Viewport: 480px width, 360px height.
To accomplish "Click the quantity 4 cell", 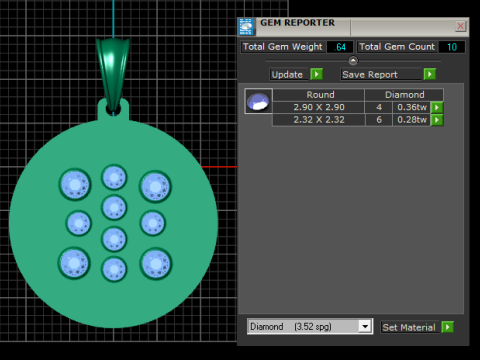I will 379,107.
